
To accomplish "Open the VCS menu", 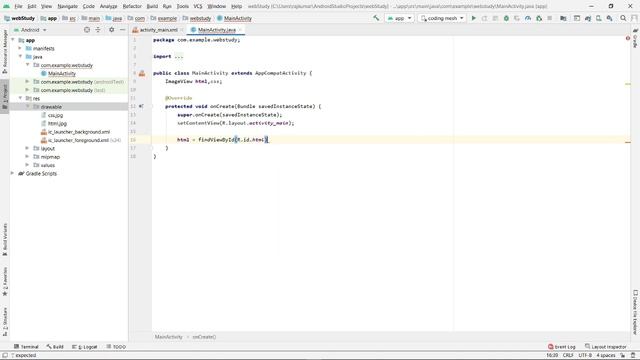I will coord(198,7).
